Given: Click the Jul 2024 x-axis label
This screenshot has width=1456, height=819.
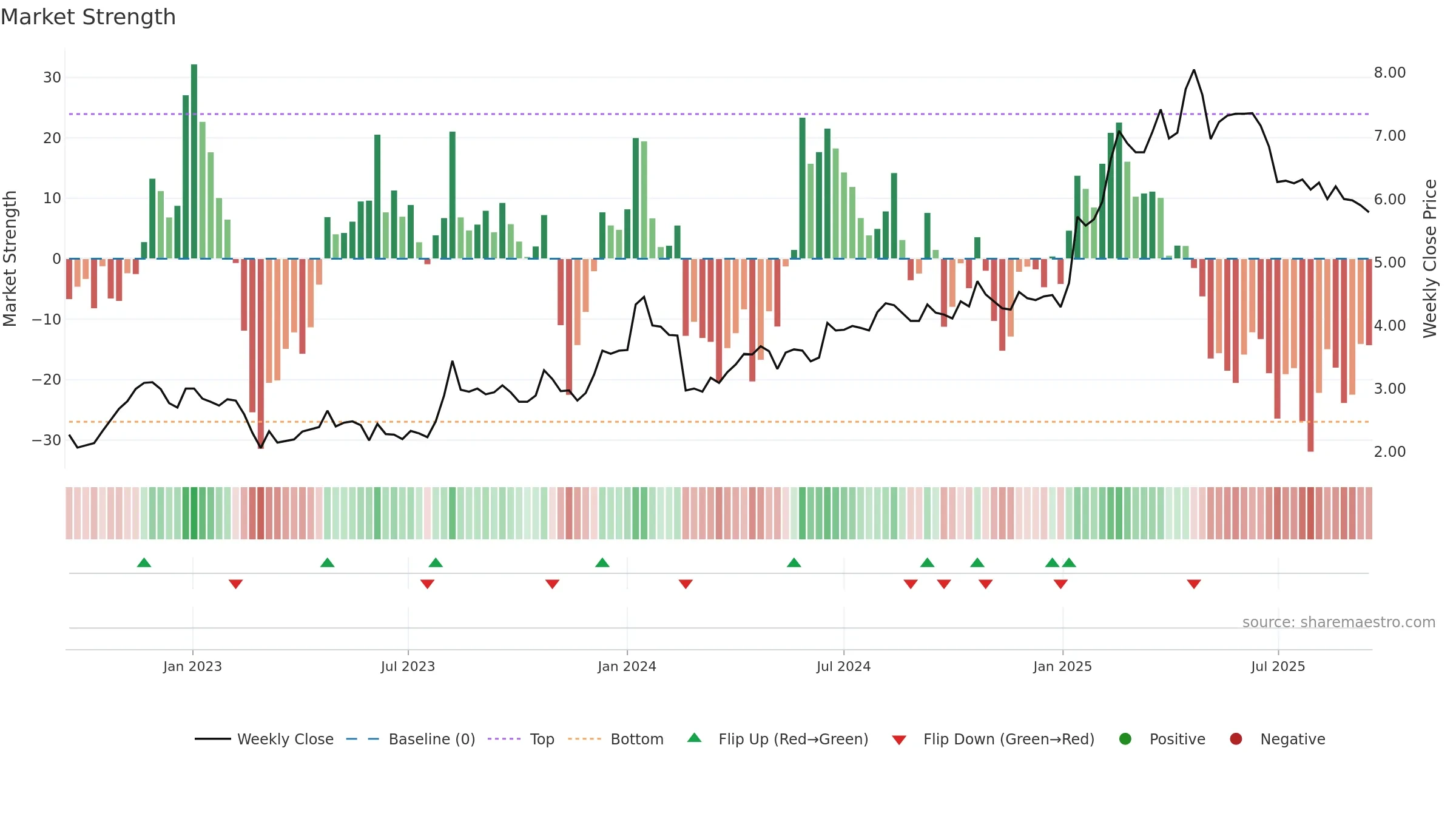Looking at the screenshot, I should (x=843, y=666).
